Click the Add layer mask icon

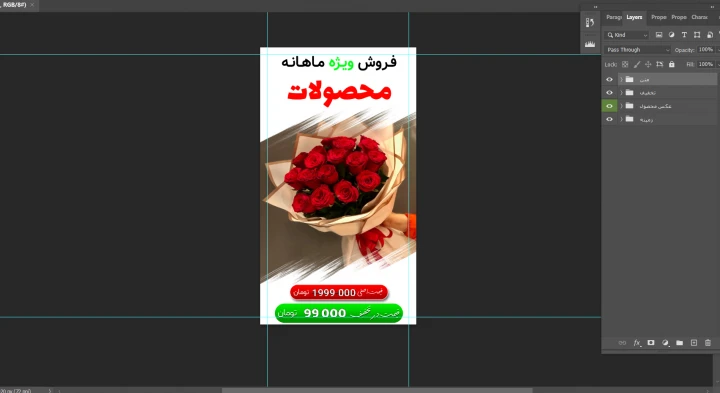651,343
